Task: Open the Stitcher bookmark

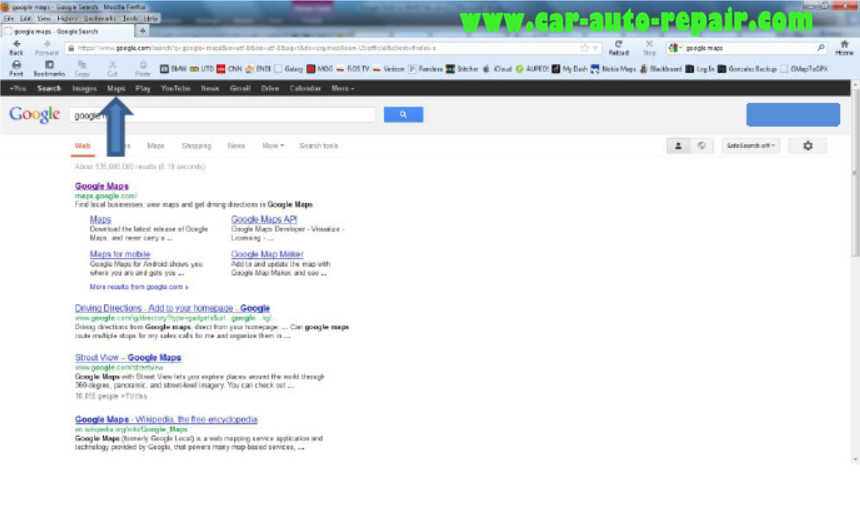Action: [462, 69]
